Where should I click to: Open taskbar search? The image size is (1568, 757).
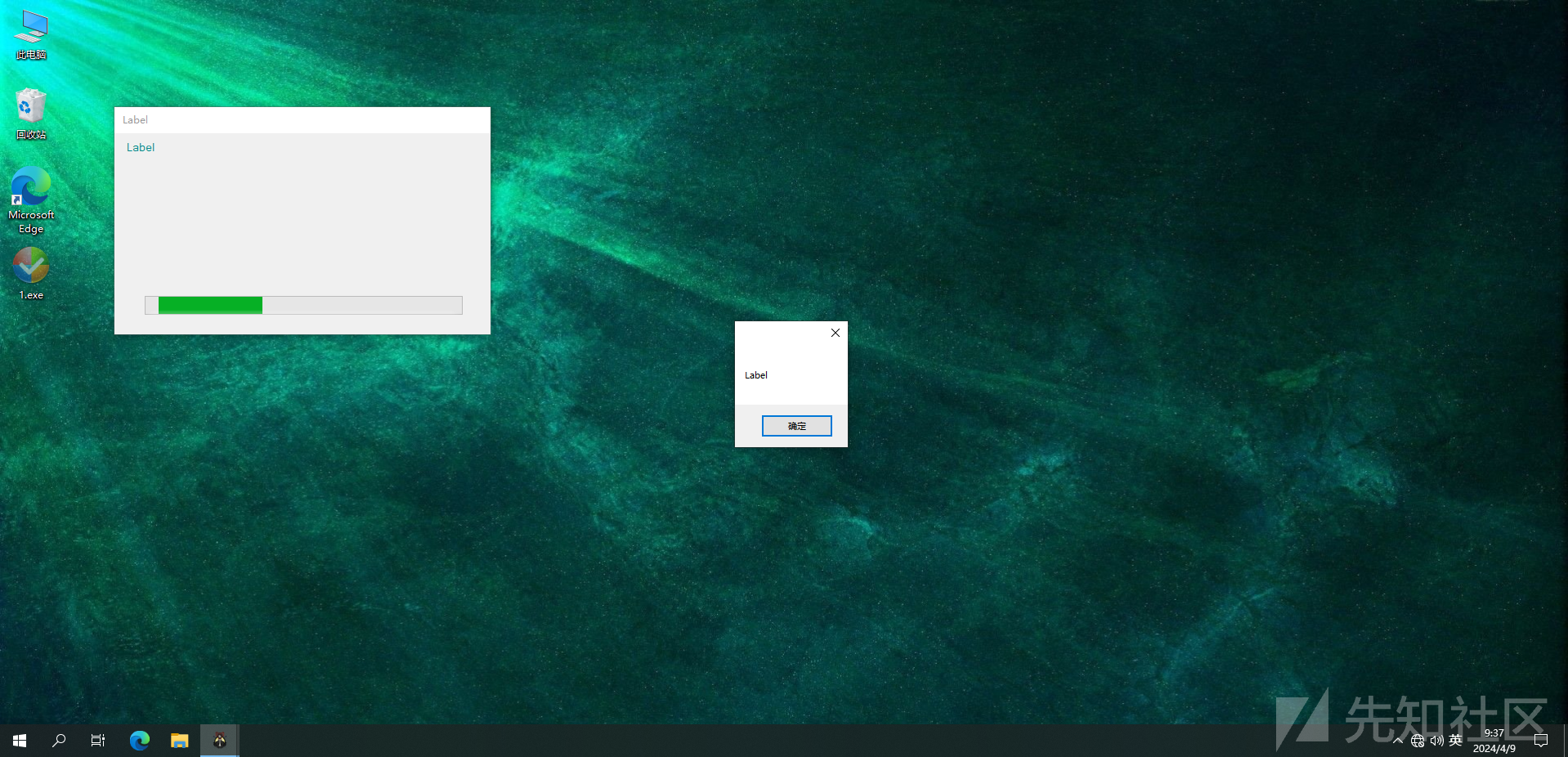pyautogui.click(x=59, y=741)
